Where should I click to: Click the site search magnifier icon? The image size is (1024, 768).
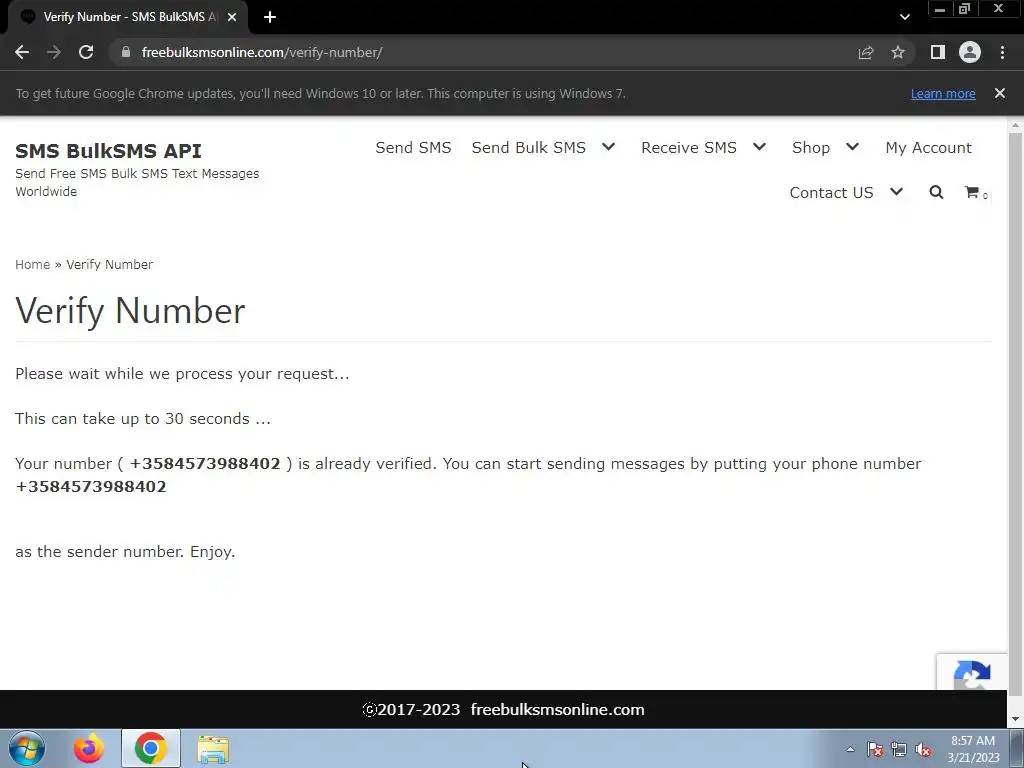(x=936, y=192)
